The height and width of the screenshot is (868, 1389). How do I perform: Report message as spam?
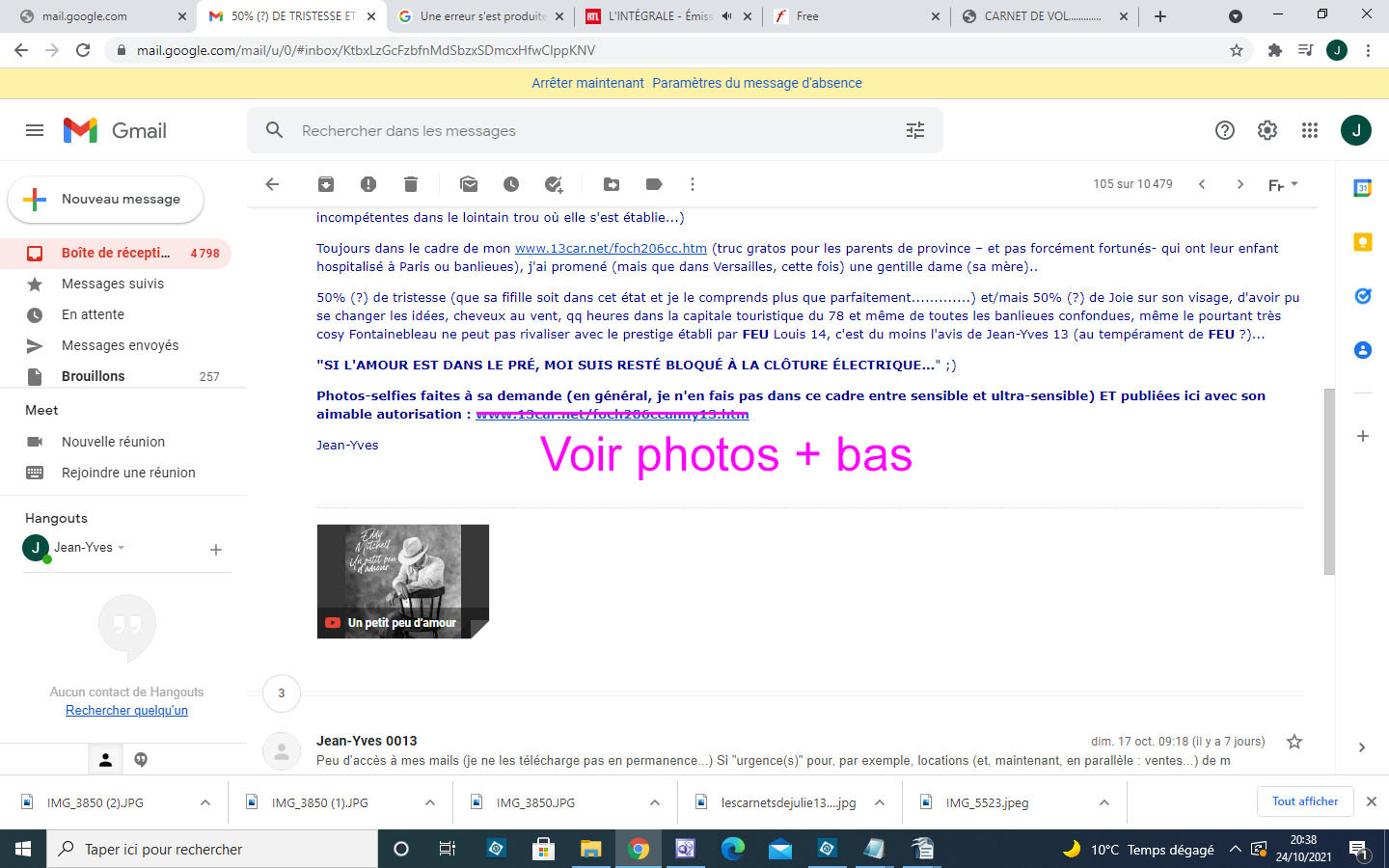[368, 184]
